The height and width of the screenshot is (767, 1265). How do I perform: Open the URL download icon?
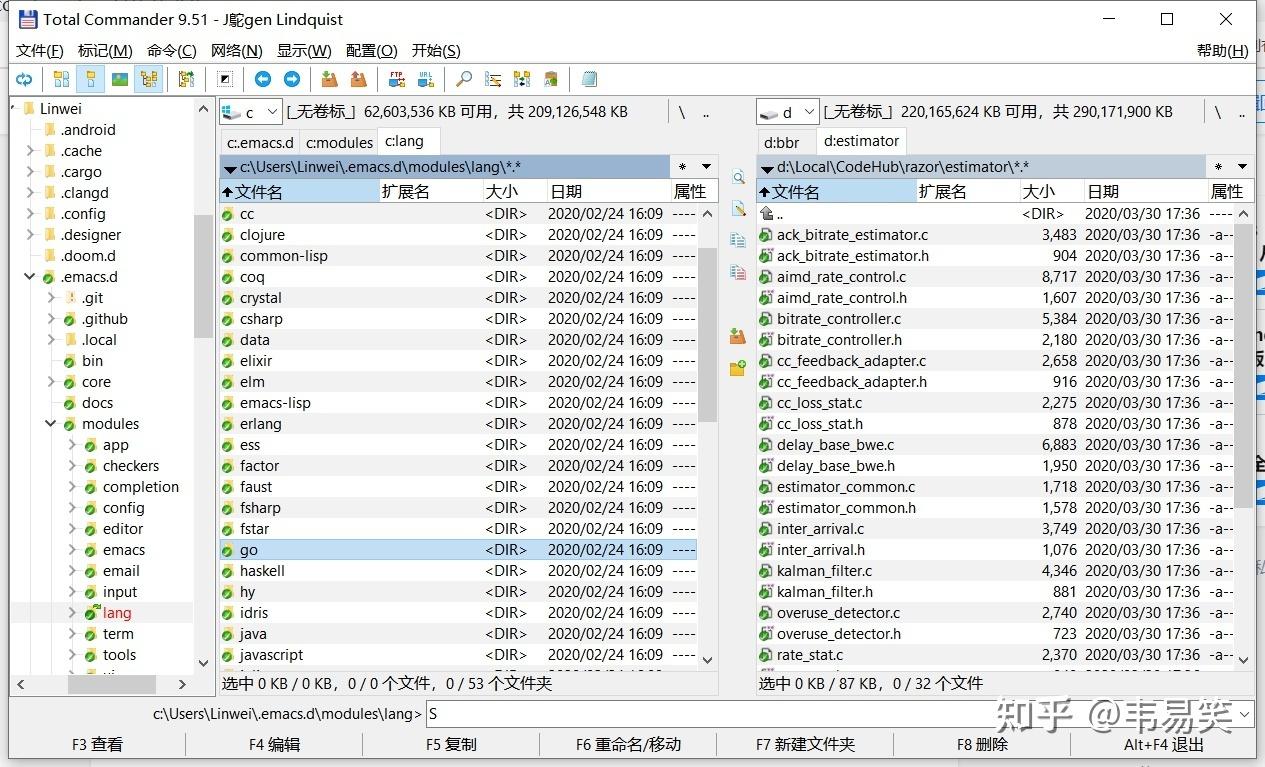pos(426,79)
